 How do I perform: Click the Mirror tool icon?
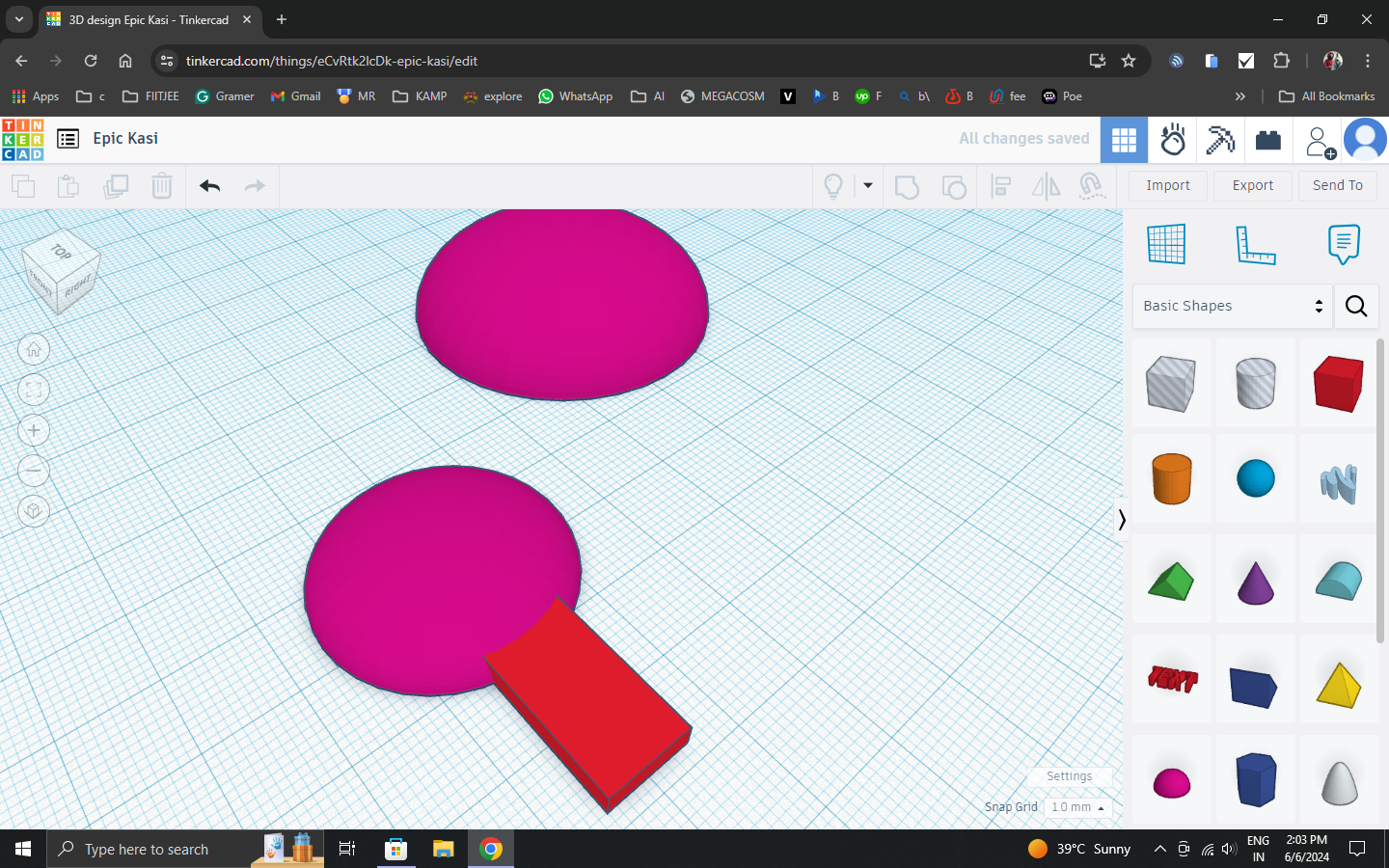tap(1047, 186)
